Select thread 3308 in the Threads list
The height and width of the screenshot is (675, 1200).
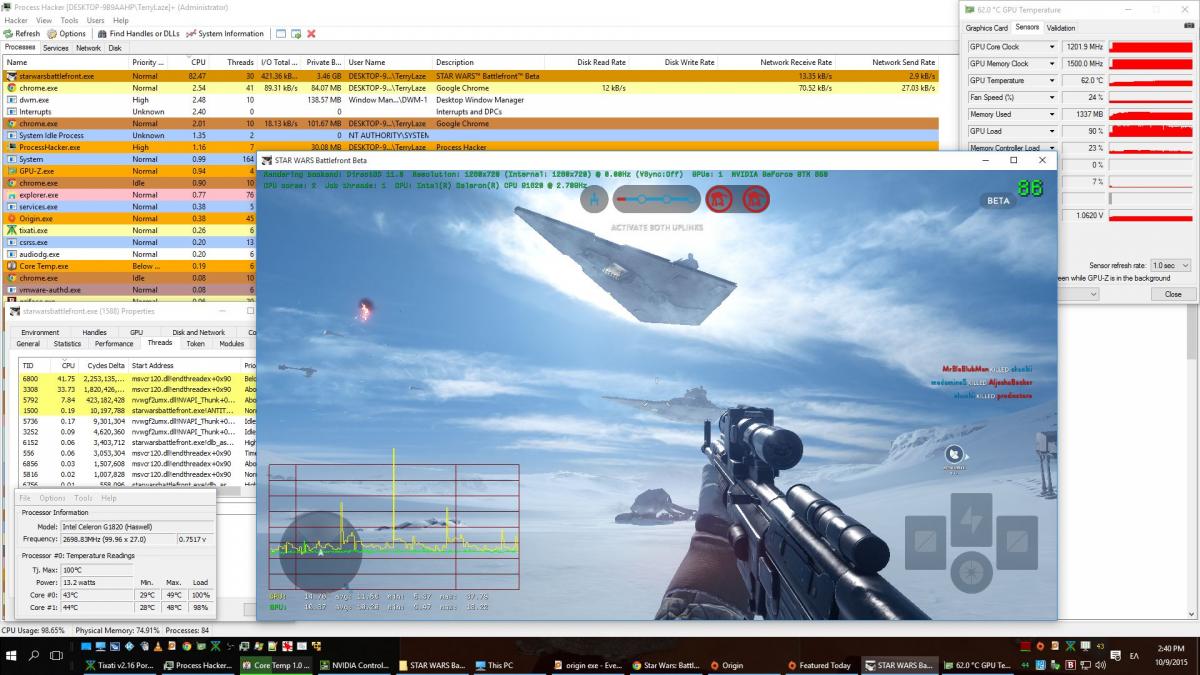[x=138, y=390]
